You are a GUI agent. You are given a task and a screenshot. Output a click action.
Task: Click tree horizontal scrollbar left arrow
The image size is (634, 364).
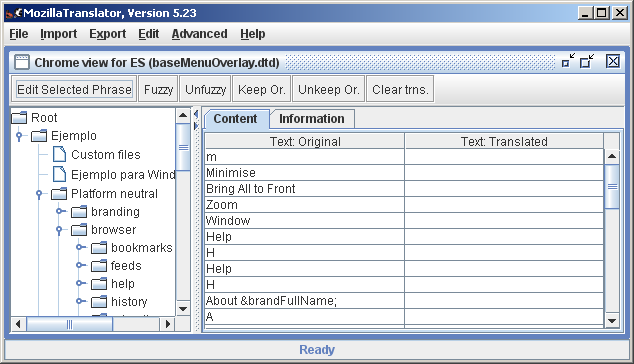pos(18,324)
